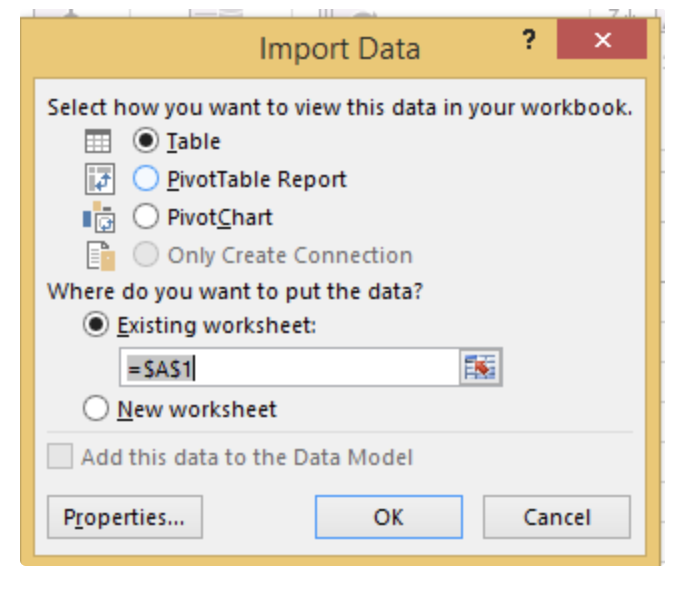
Task: Choose the Existing worksheet radio option
Action: pyautogui.click(x=97, y=326)
